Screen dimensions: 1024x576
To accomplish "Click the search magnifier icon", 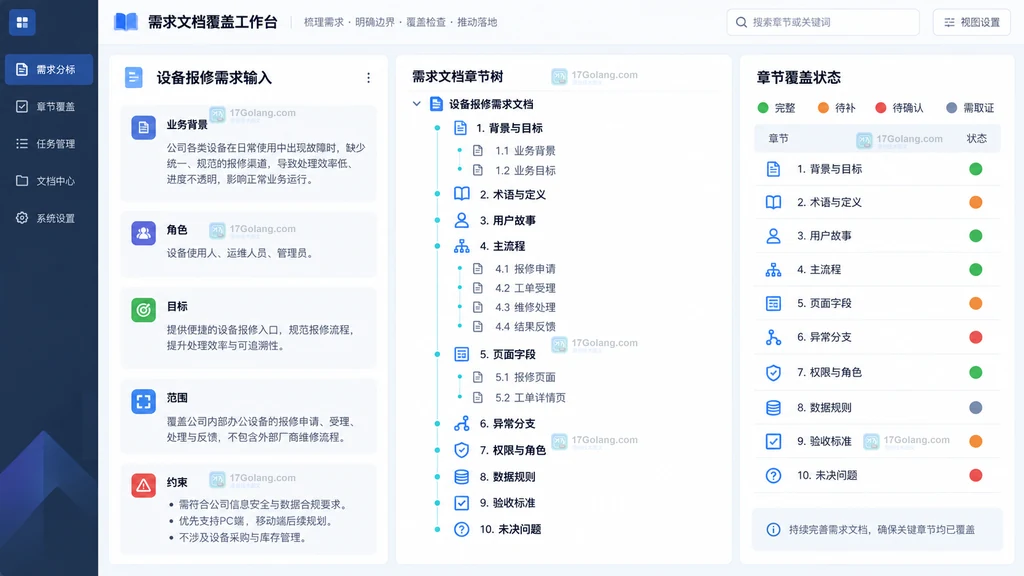I will pos(741,22).
